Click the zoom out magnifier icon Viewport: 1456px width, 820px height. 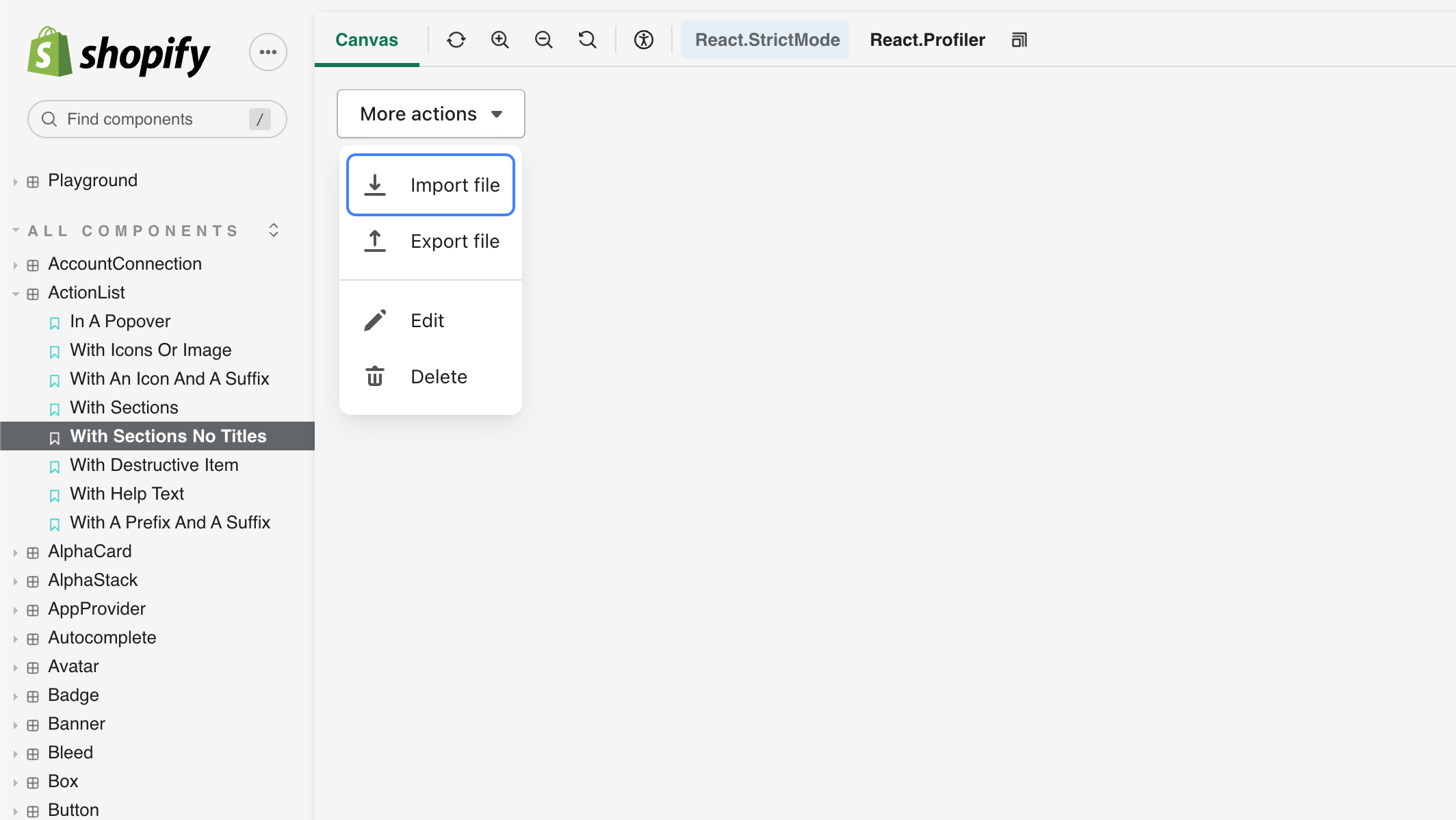[544, 40]
